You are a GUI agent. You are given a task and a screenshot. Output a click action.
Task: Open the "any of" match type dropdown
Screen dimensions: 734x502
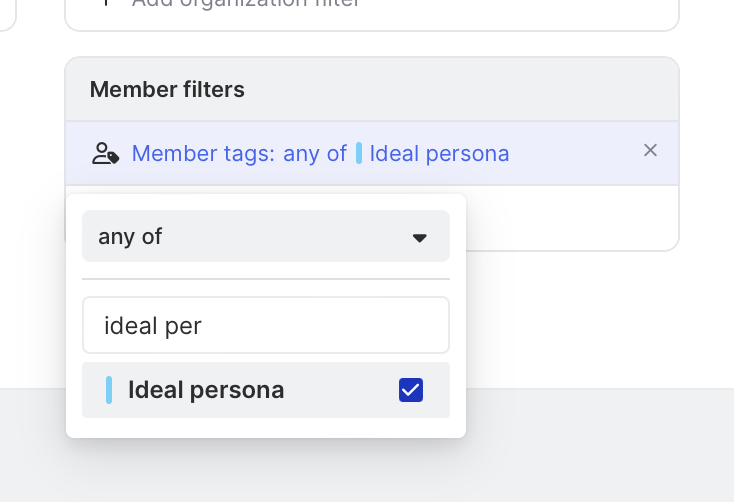pos(265,237)
